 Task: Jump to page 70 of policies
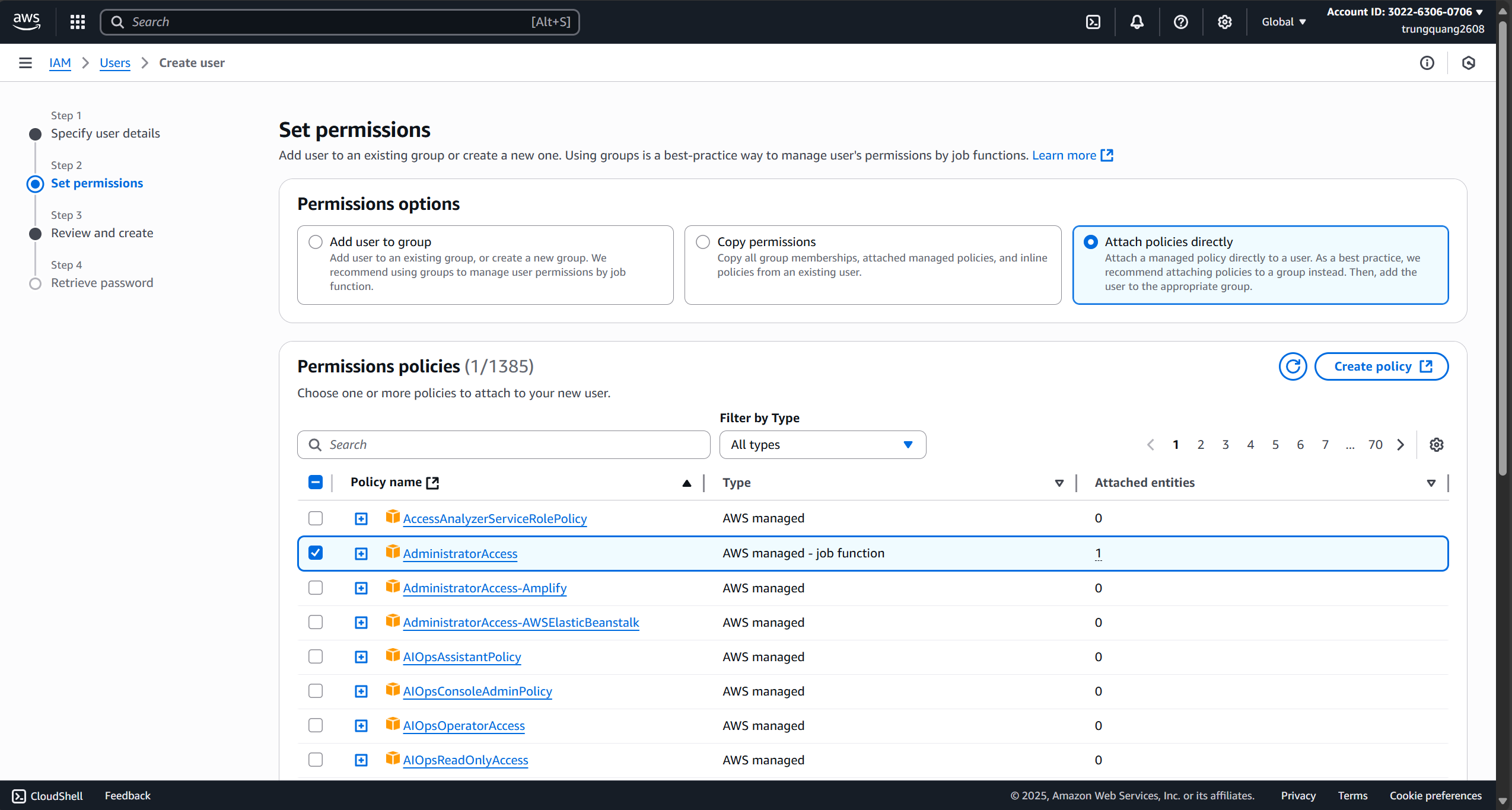(1375, 445)
